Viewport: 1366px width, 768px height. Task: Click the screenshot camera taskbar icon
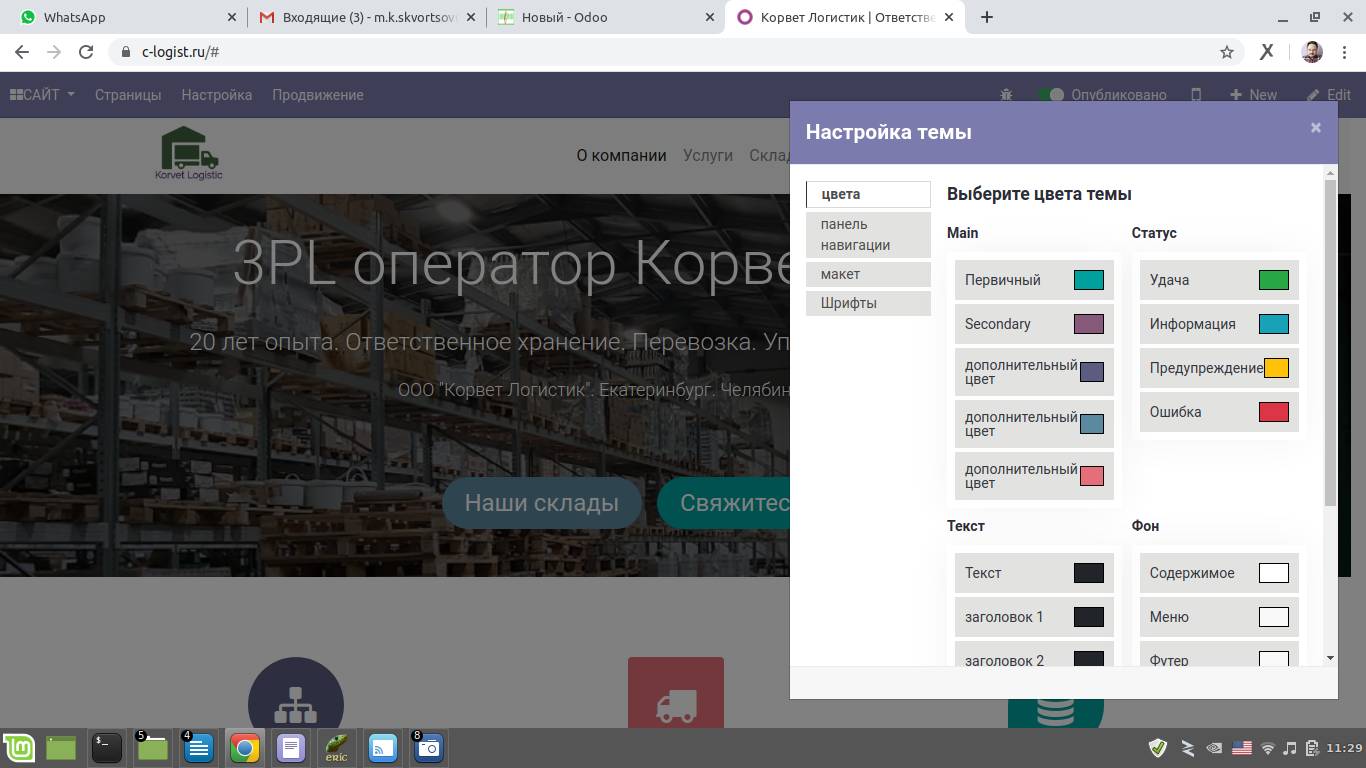pos(428,747)
